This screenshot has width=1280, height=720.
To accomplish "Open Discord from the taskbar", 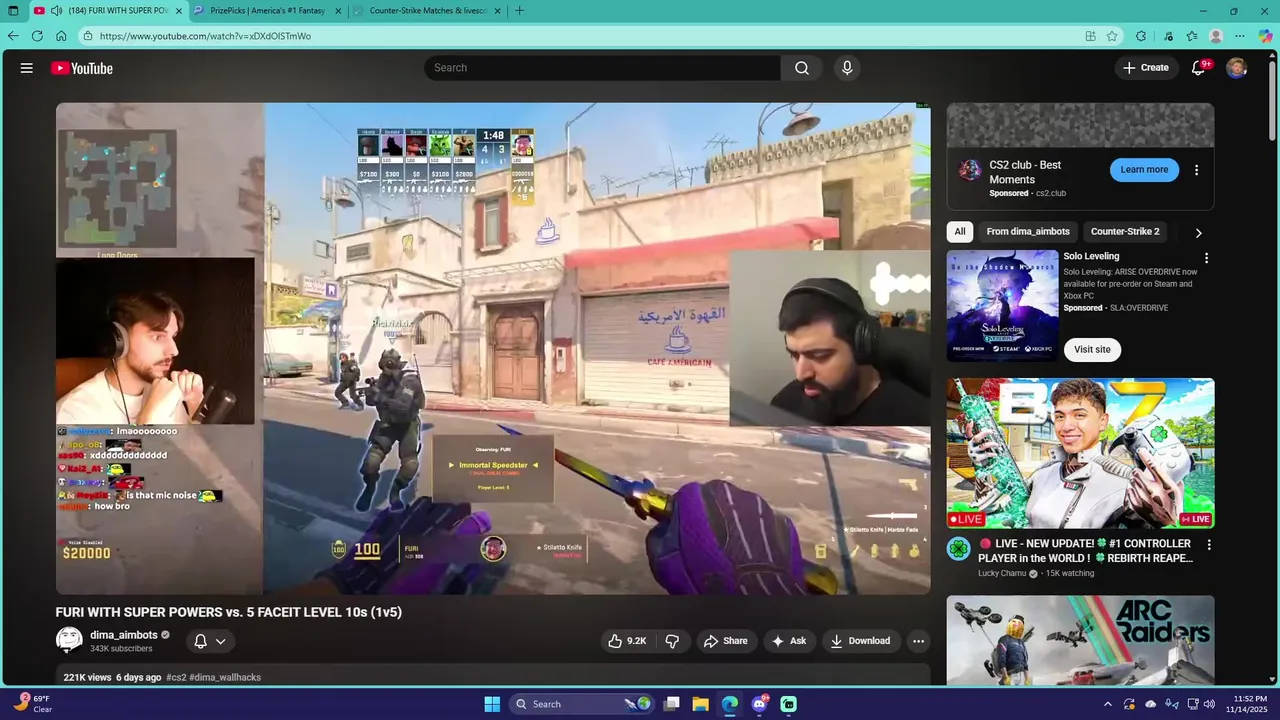I will [760, 704].
